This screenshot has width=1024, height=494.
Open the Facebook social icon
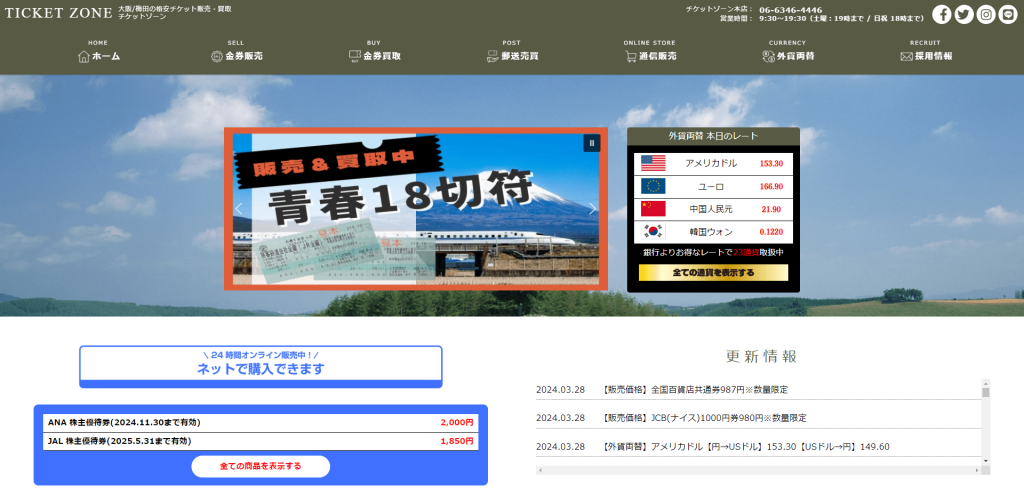pyautogui.click(x=942, y=14)
